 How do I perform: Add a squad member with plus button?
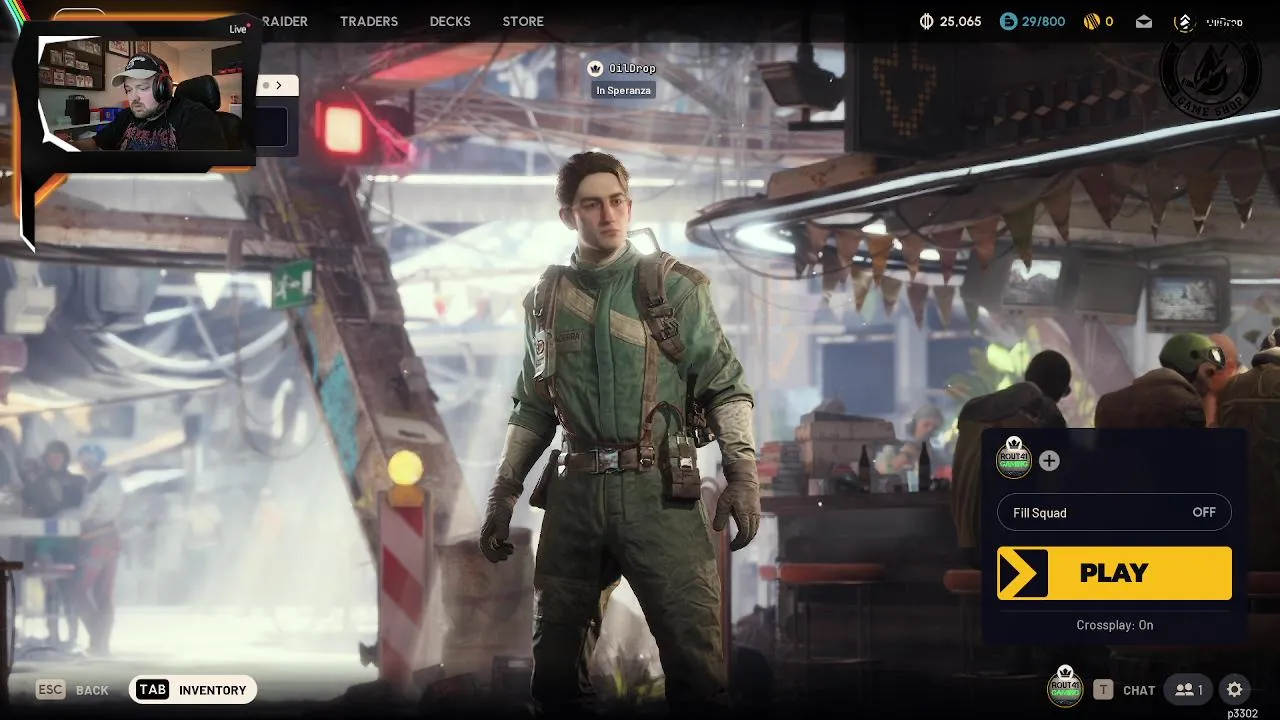(1049, 461)
